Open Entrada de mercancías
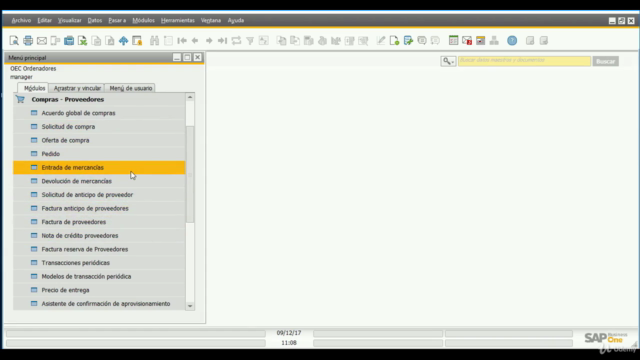Viewport: 640px width, 360px height. 99,167
